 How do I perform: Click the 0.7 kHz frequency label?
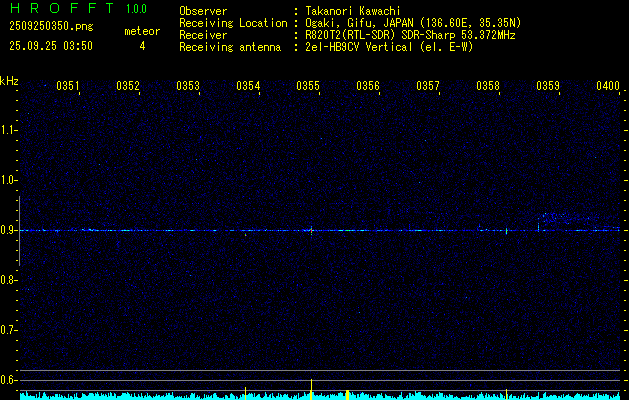point(7,330)
